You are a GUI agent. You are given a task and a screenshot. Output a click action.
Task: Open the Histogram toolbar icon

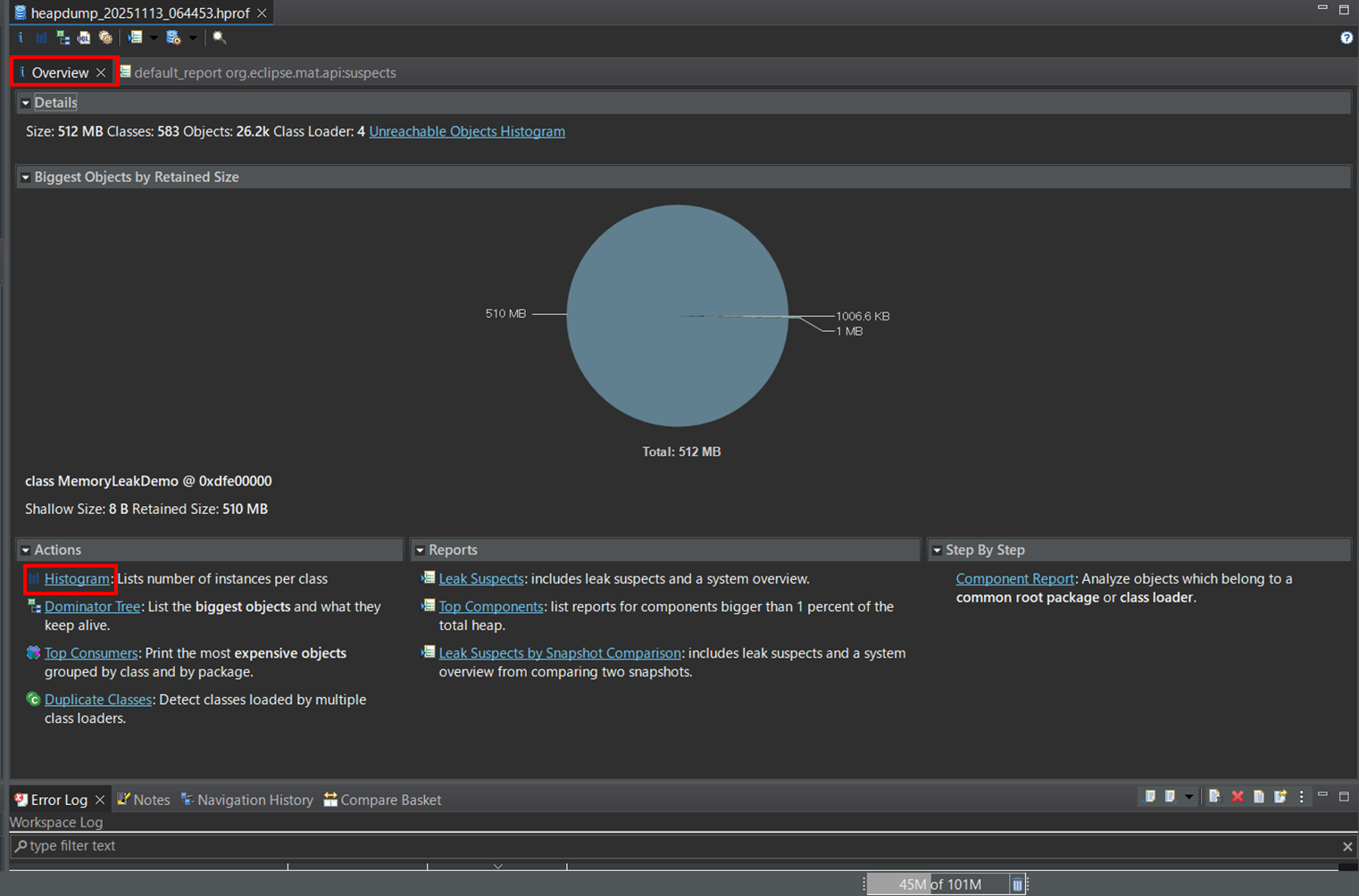coord(41,37)
